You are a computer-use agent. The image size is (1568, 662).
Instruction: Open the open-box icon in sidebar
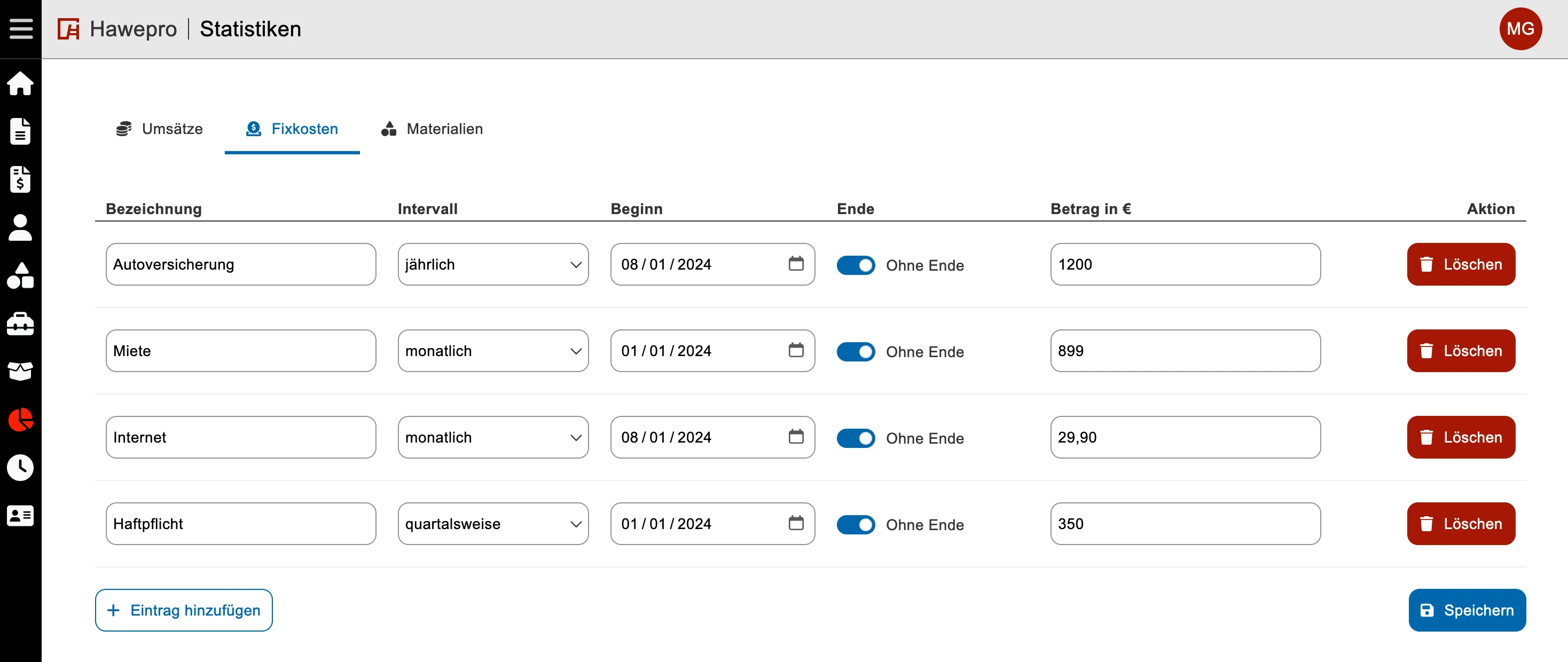(20, 371)
